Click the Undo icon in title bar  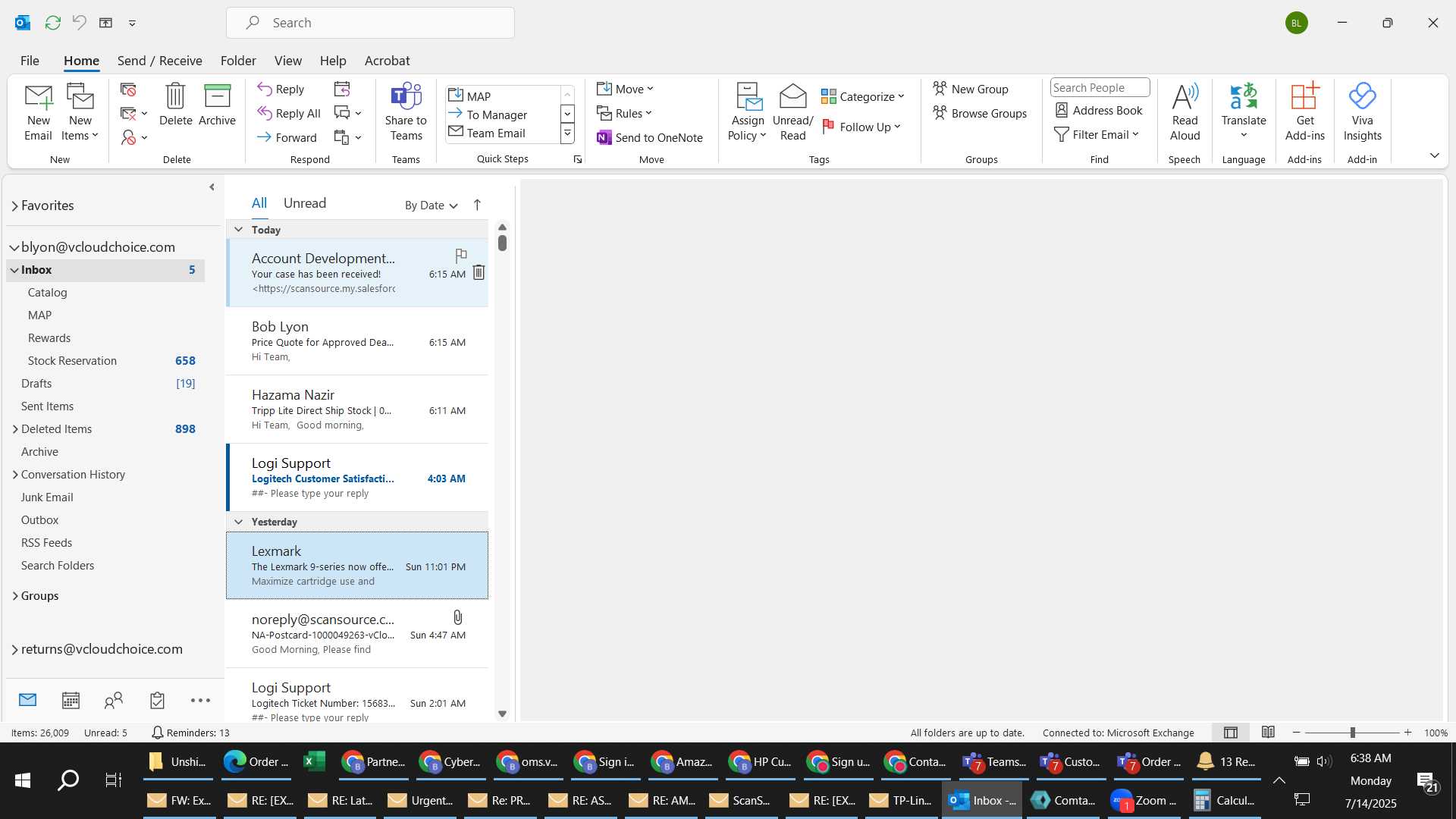point(79,23)
